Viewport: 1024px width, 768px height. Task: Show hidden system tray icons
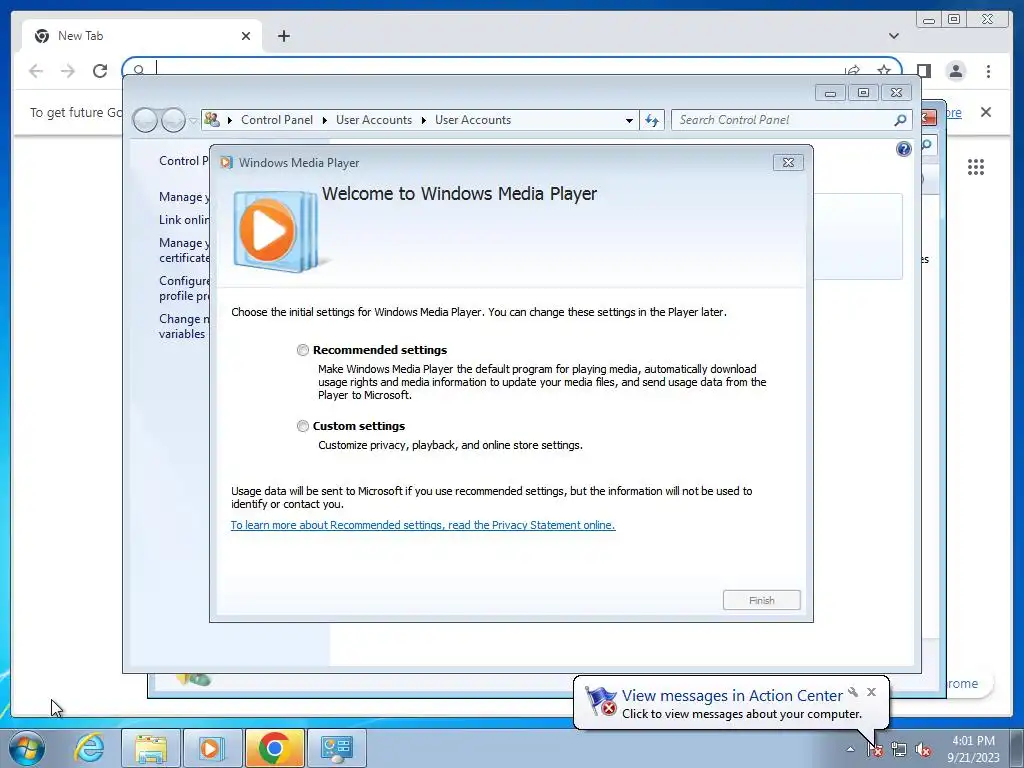point(850,749)
